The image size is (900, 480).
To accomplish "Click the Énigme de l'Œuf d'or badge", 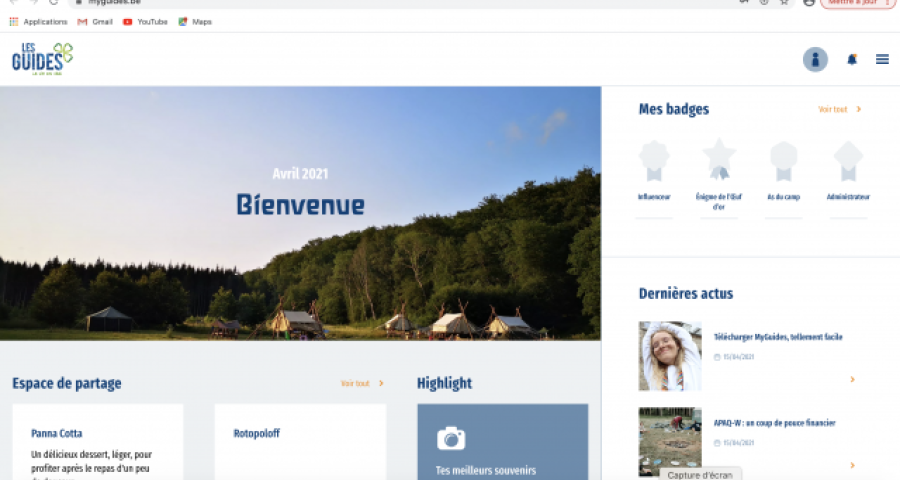I will click(719, 175).
